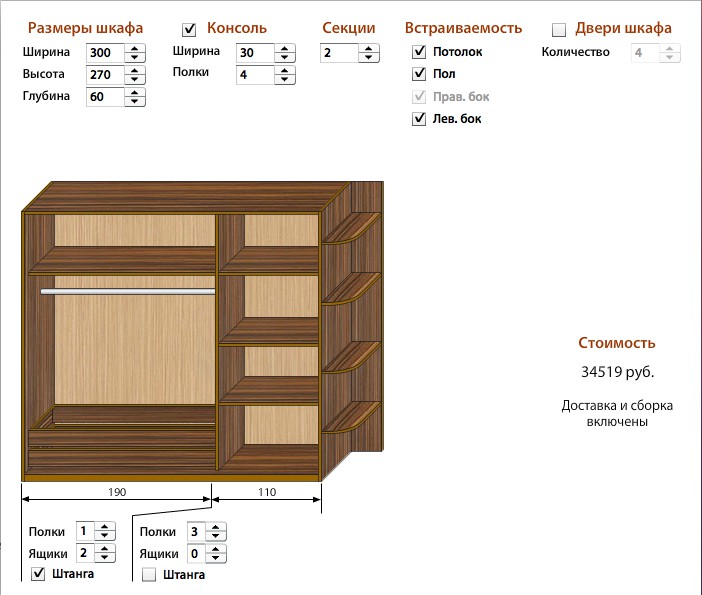Click the Встраиваемость heading
Screen dimensions: 702x595
pyautogui.click(x=463, y=28)
